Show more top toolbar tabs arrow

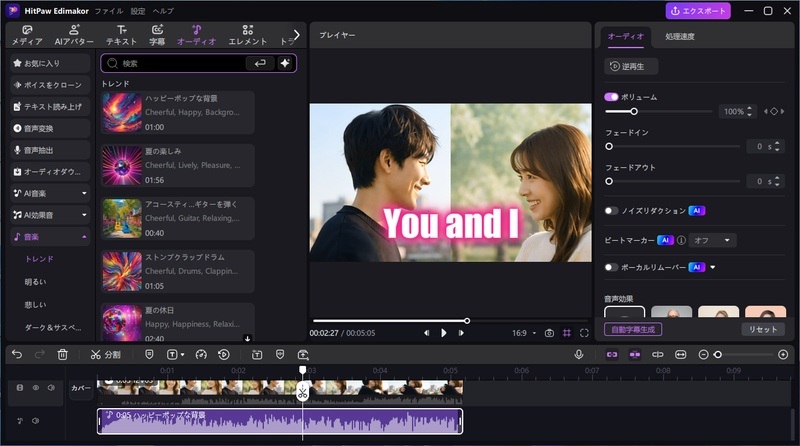(296, 35)
